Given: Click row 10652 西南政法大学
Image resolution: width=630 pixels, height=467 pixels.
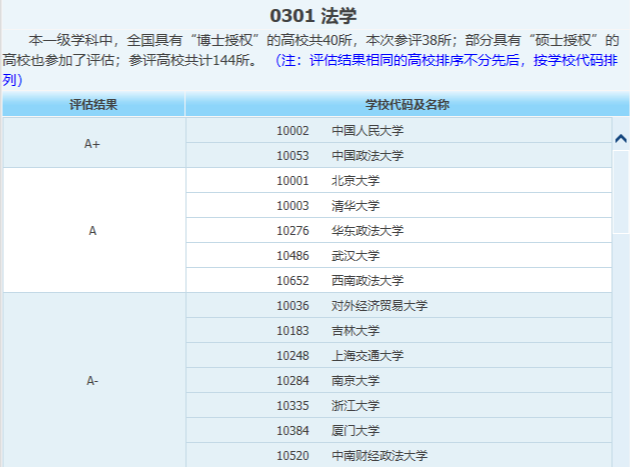Looking at the screenshot, I should 399,280.
